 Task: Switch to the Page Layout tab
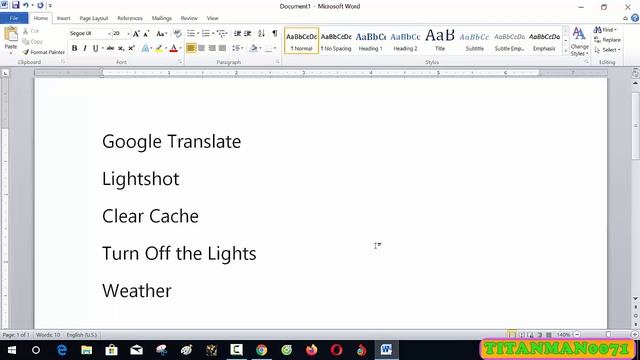point(94,18)
